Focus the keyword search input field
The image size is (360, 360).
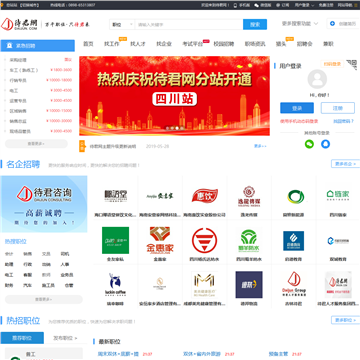189,24
